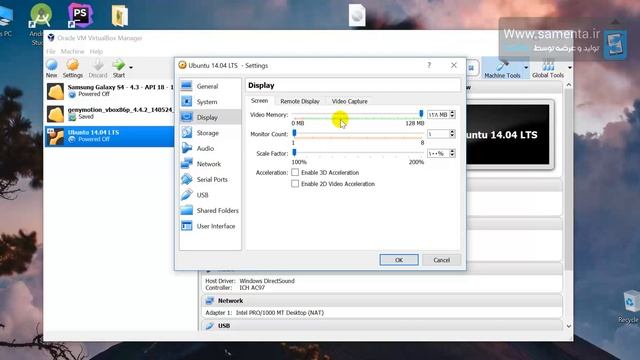Select Ubuntu 14.04 LTS virtual machine
Screen dimensions: 640x360
[109, 136]
